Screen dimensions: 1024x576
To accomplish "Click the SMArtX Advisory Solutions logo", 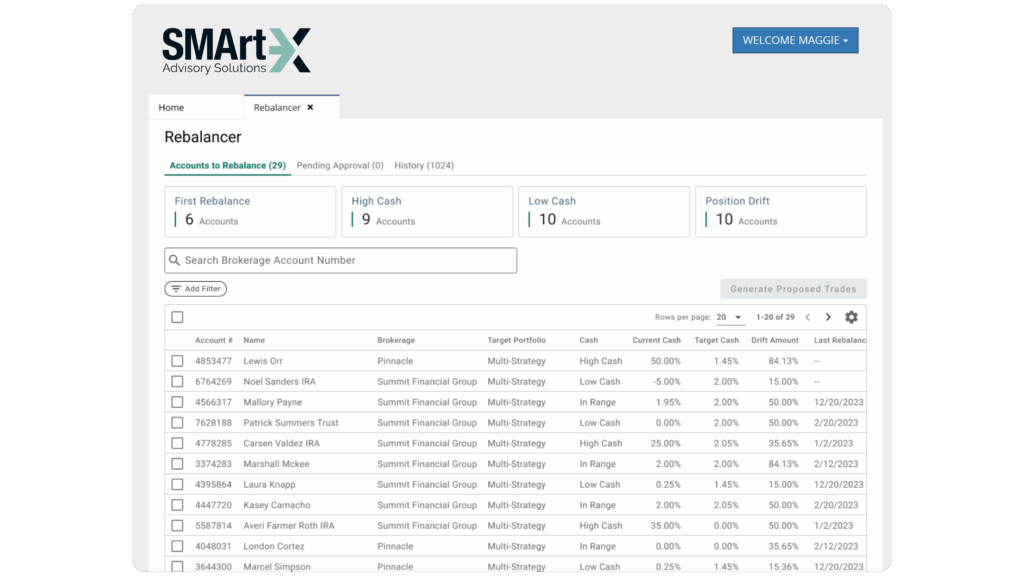I will pyautogui.click(x=236, y=50).
